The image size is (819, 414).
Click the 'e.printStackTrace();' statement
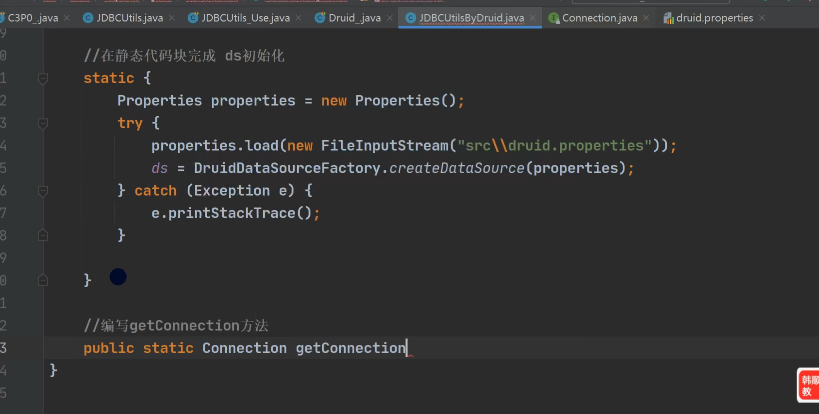236,213
